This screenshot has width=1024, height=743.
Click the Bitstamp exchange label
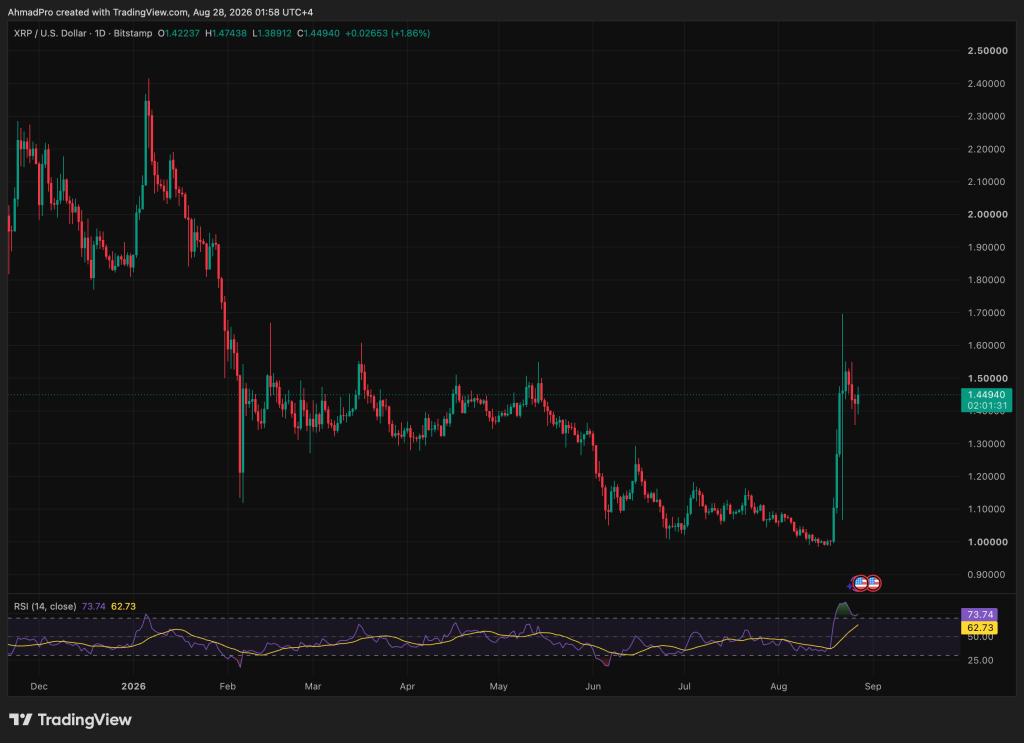point(133,33)
